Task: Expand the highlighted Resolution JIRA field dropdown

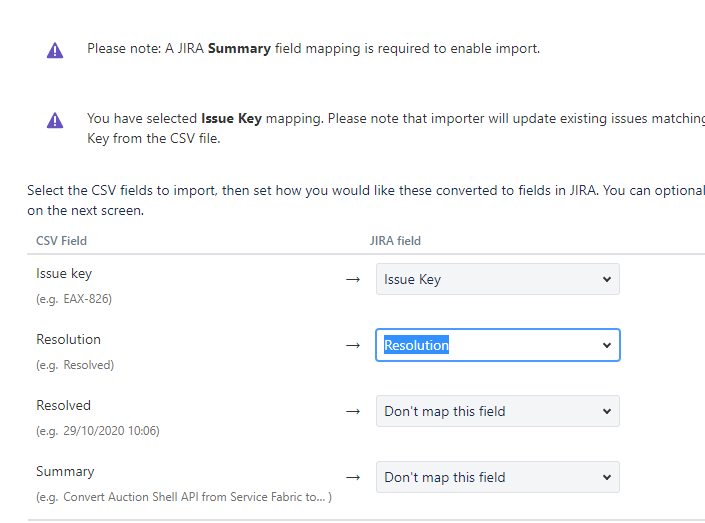Action: point(497,345)
